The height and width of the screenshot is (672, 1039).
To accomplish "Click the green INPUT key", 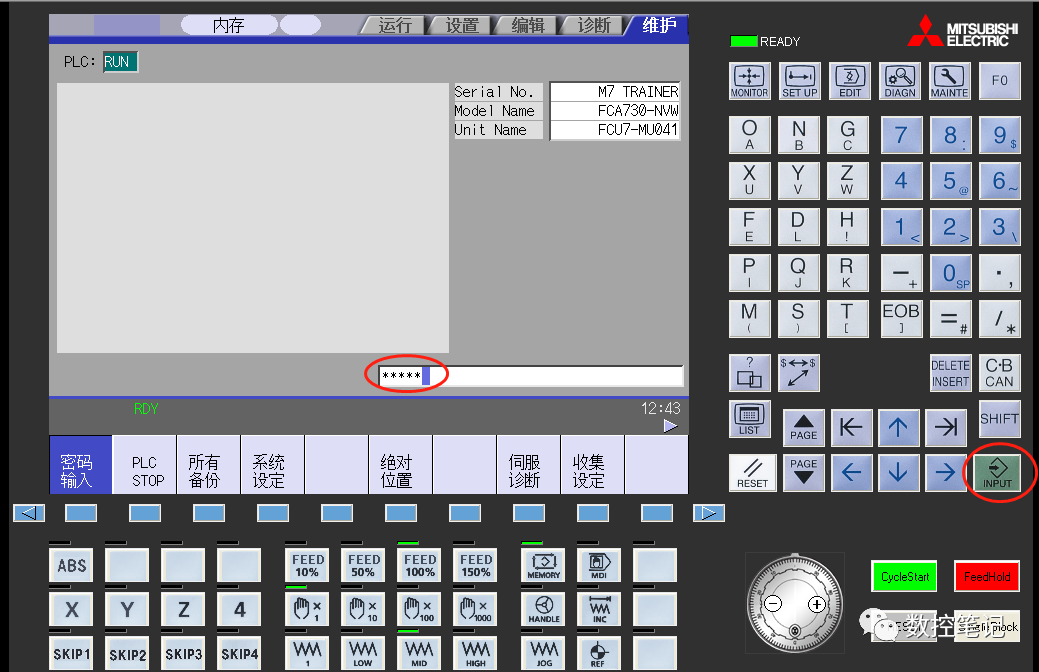I will click(997, 473).
